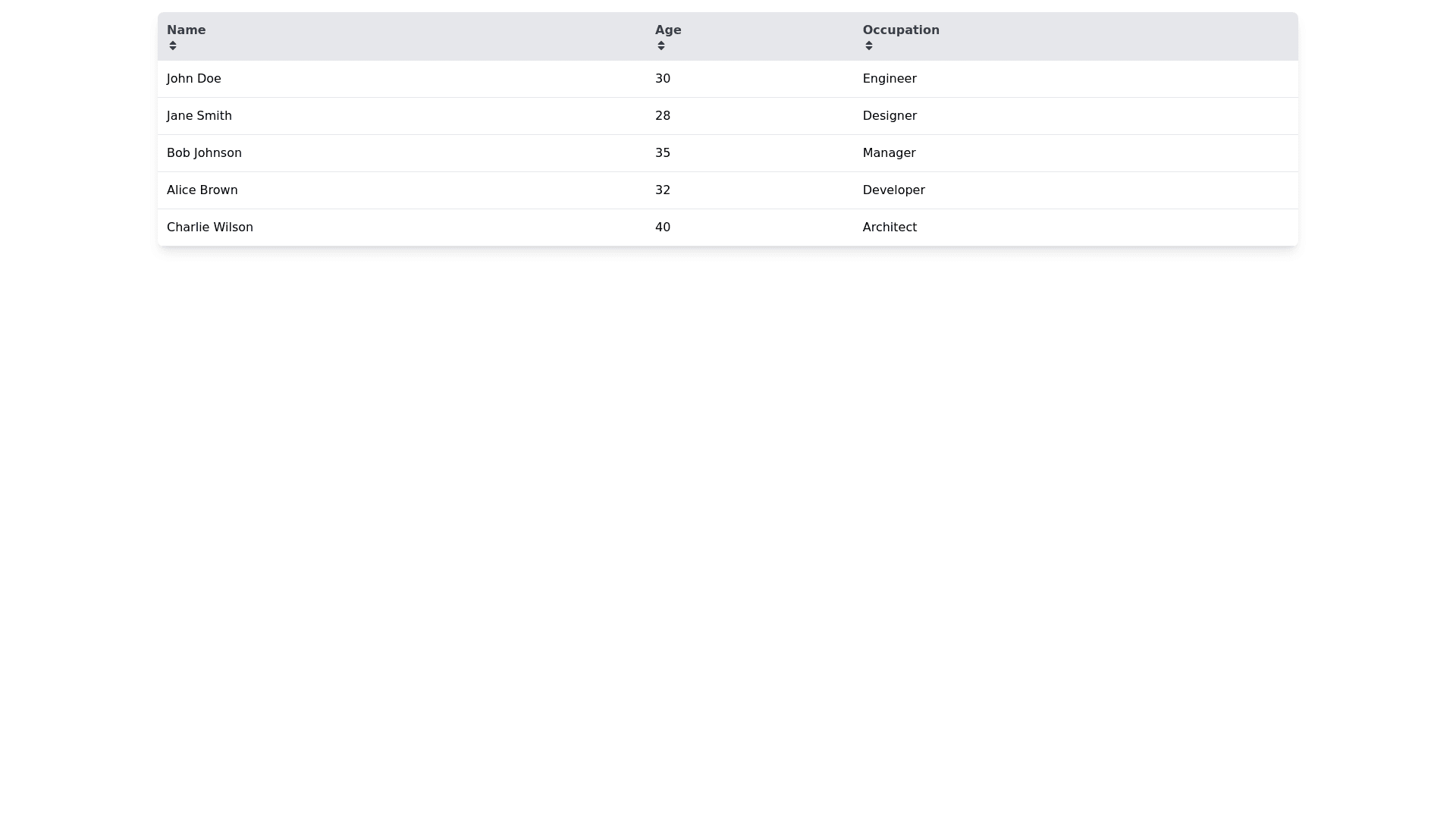Click the Architect occupation cell
This screenshot has width=1456, height=819.
890,227
